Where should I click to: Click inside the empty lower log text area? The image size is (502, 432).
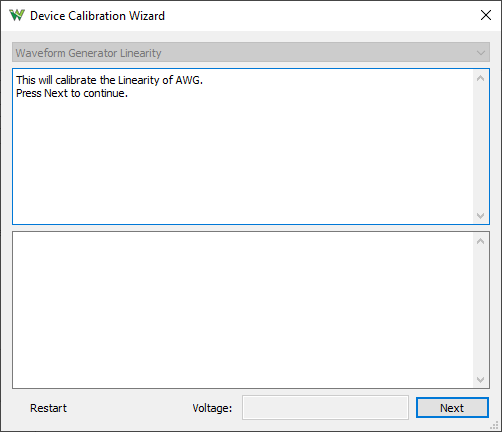click(243, 310)
